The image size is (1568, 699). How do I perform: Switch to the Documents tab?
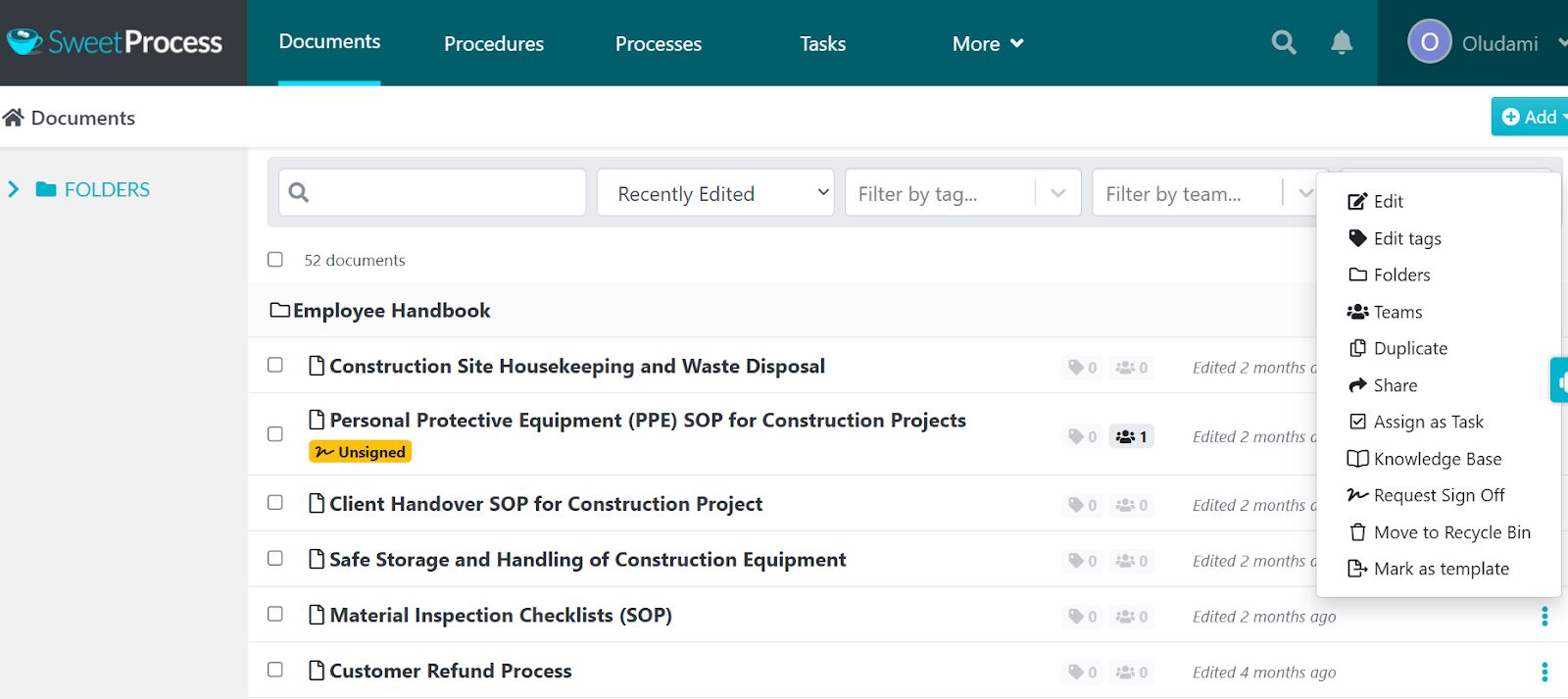click(x=329, y=41)
